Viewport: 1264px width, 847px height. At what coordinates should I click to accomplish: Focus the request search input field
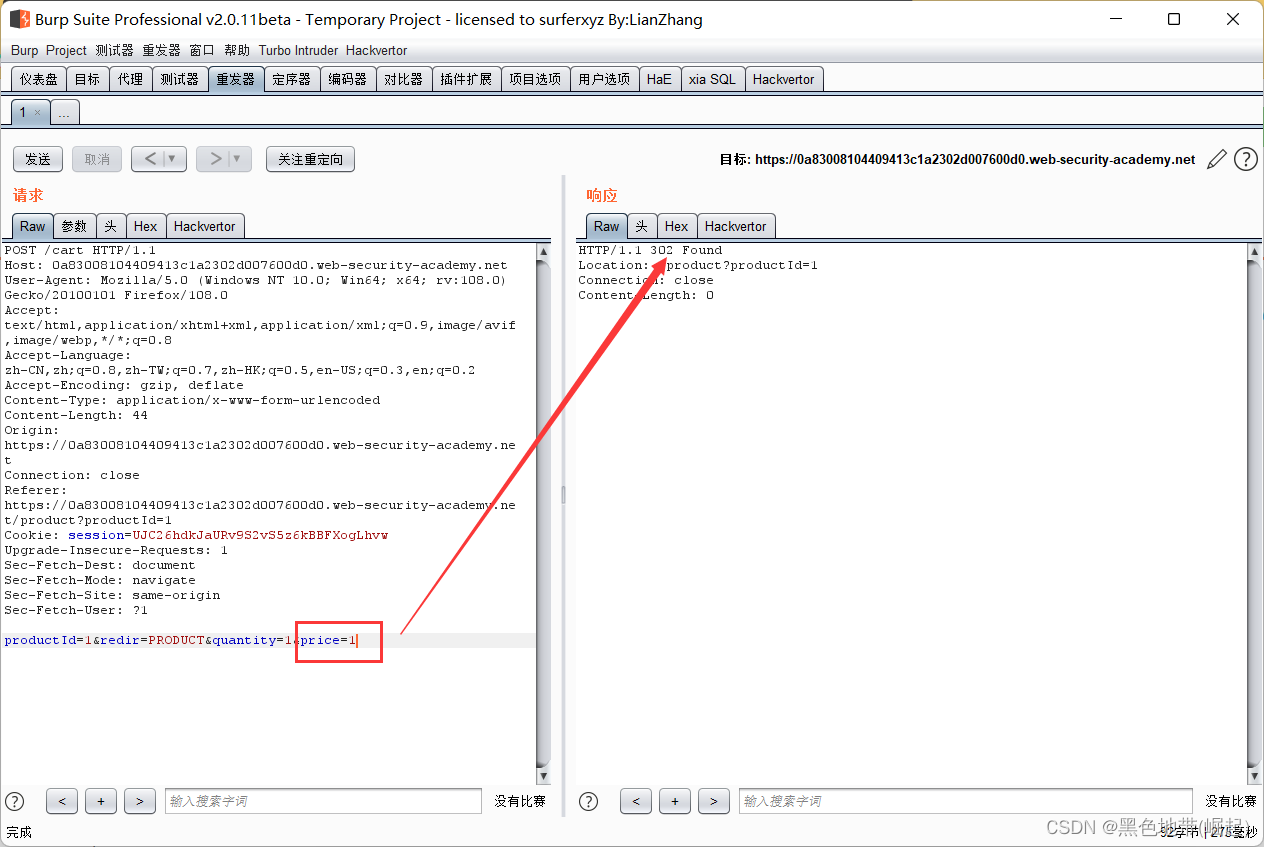click(x=323, y=801)
